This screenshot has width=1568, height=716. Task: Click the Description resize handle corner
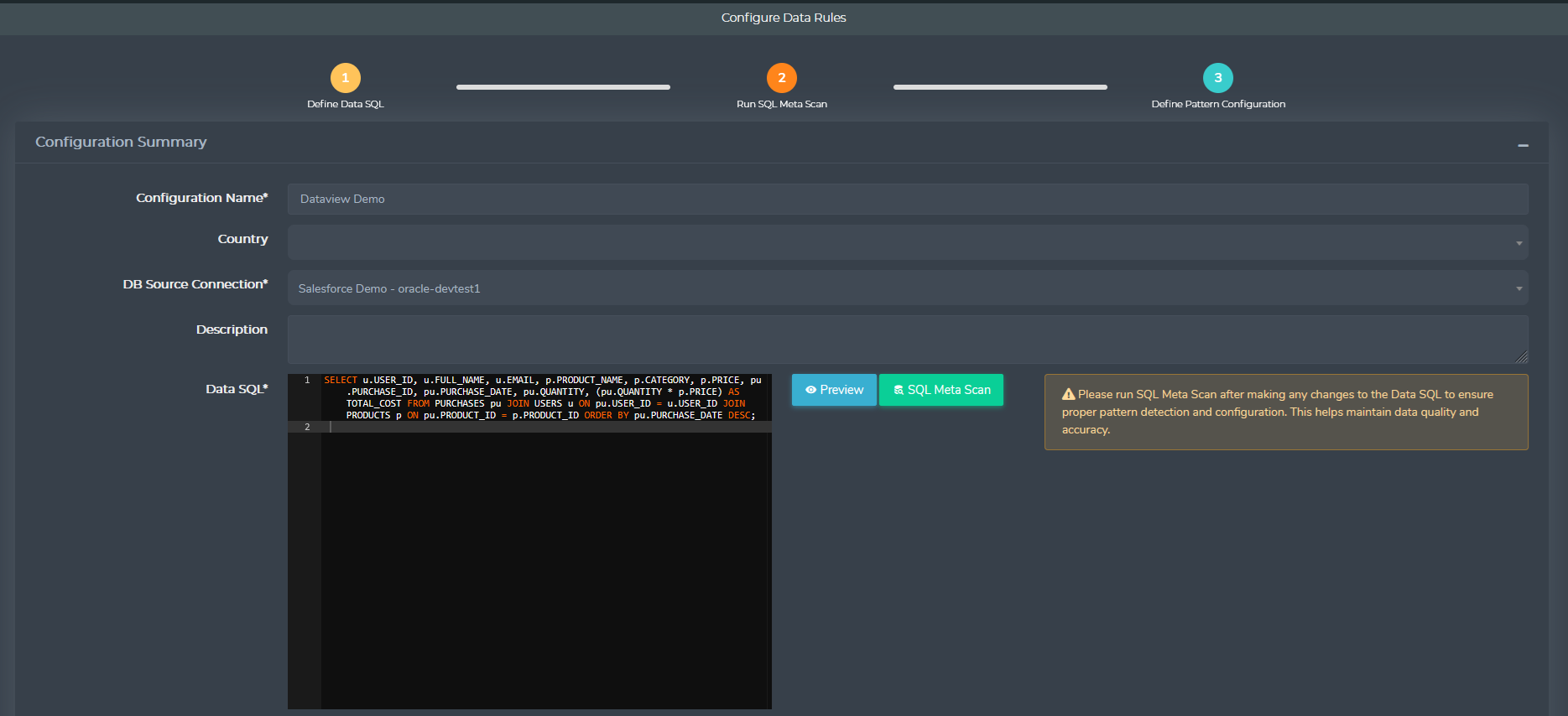pyautogui.click(x=1522, y=357)
